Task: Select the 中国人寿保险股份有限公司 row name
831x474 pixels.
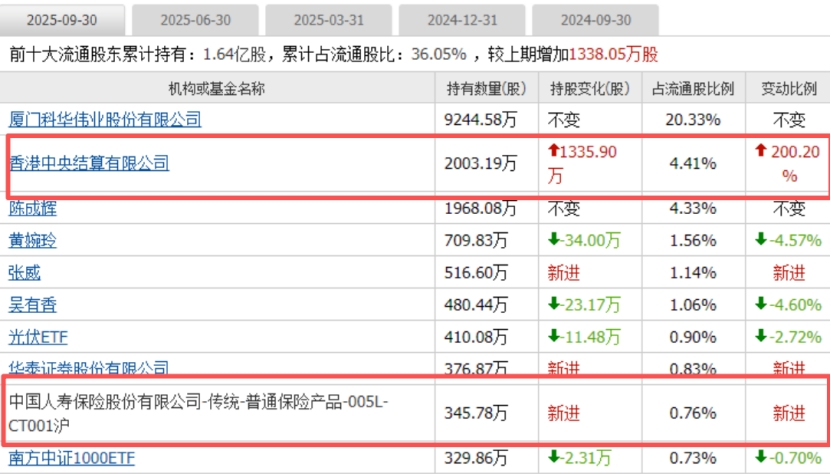Action: point(198,413)
